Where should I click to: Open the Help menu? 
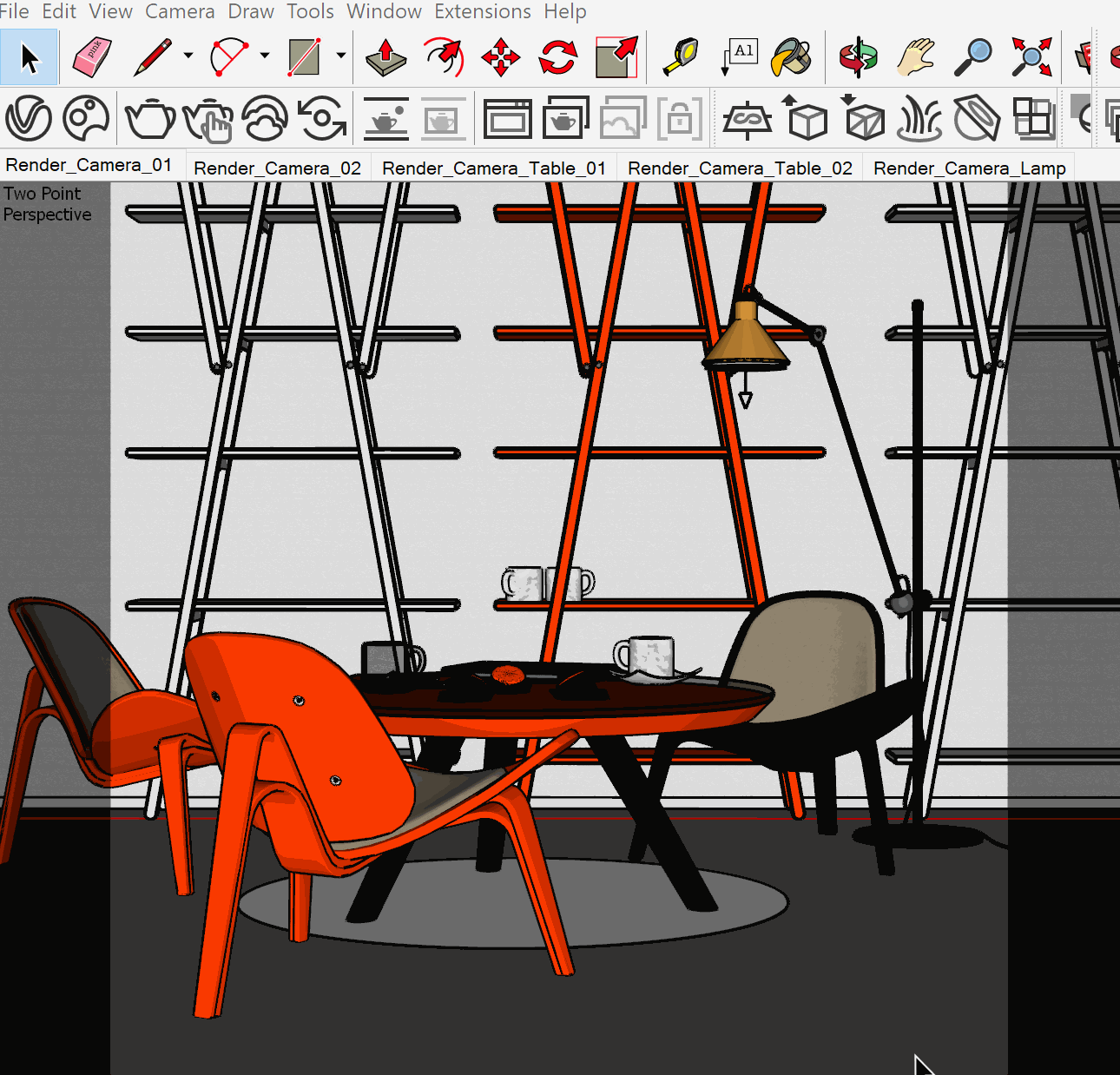[565, 11]
